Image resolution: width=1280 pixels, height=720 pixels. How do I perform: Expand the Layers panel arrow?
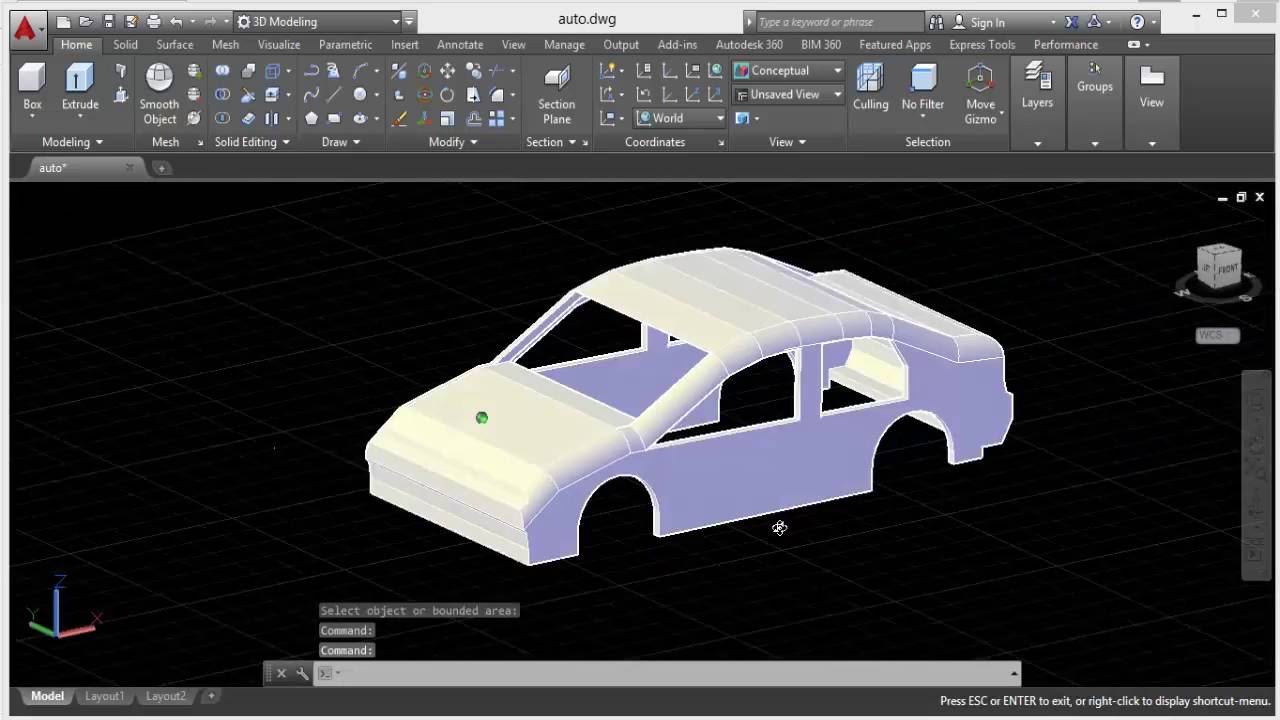tap(1037, 143)
